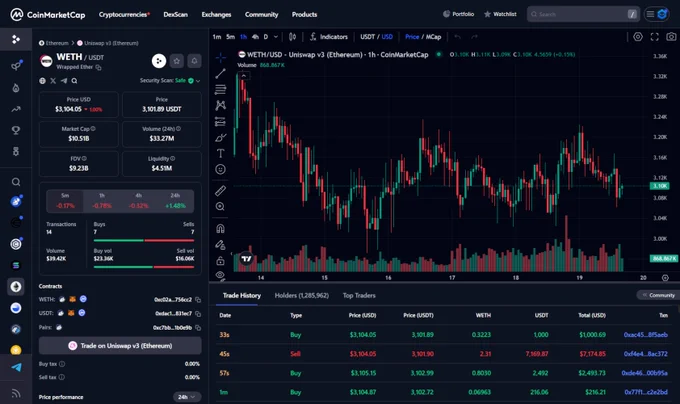
Task: Set a price alert with bell button
Action: click(194, 61)
